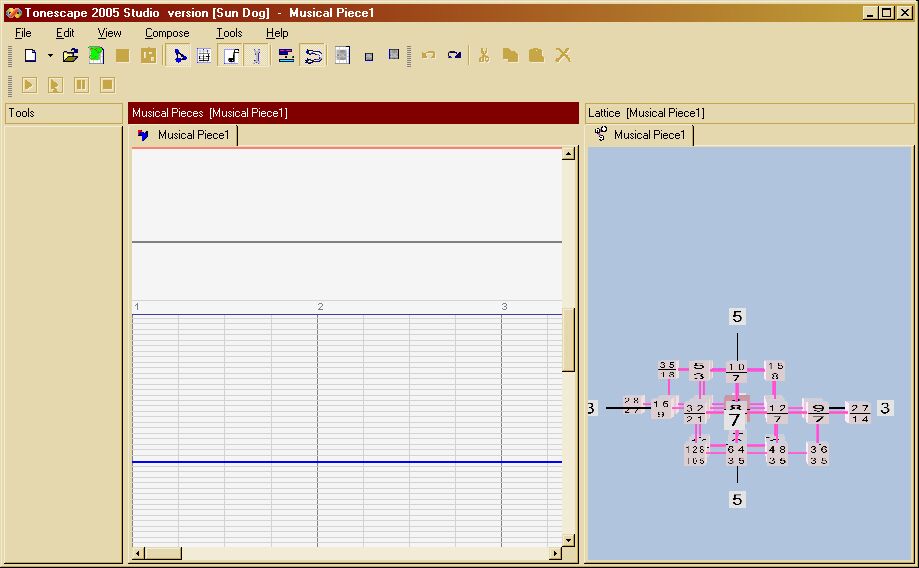The width and height of the screenshot is (919, 568).
Task: Toggle the grid tool icon
Action: 204,56
